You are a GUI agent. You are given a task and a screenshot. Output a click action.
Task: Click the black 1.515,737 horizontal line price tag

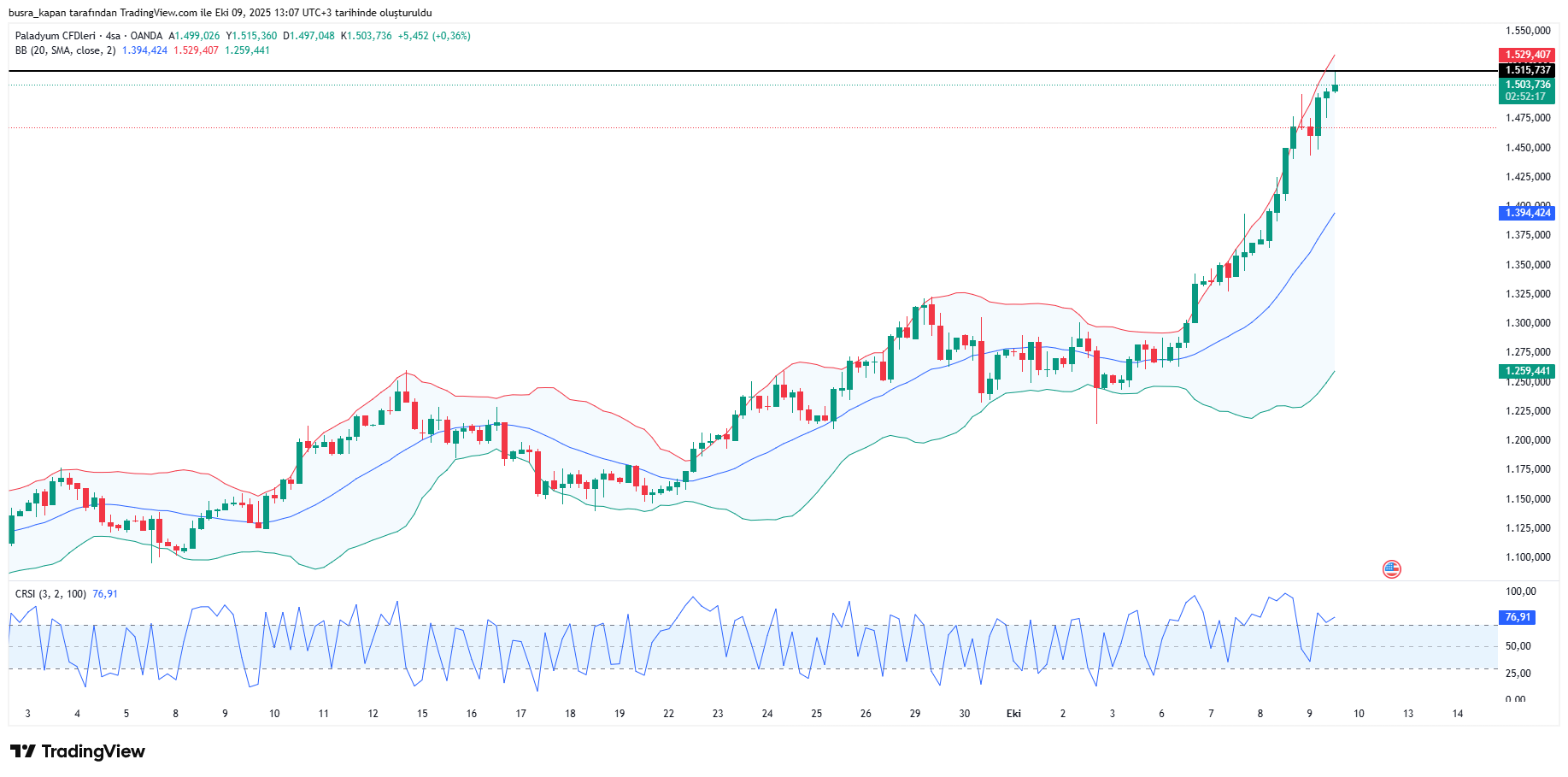1527,70
